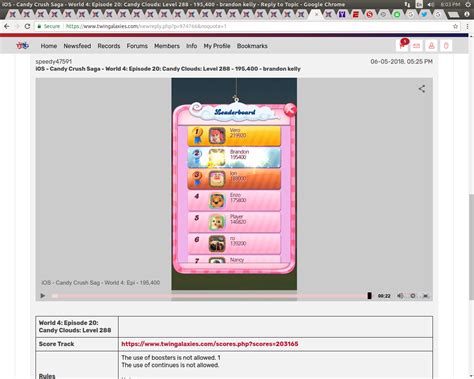Select Enzo 175800 leaderboard row
The width and height of the screenshot is (474, 379).
[234, 201]
